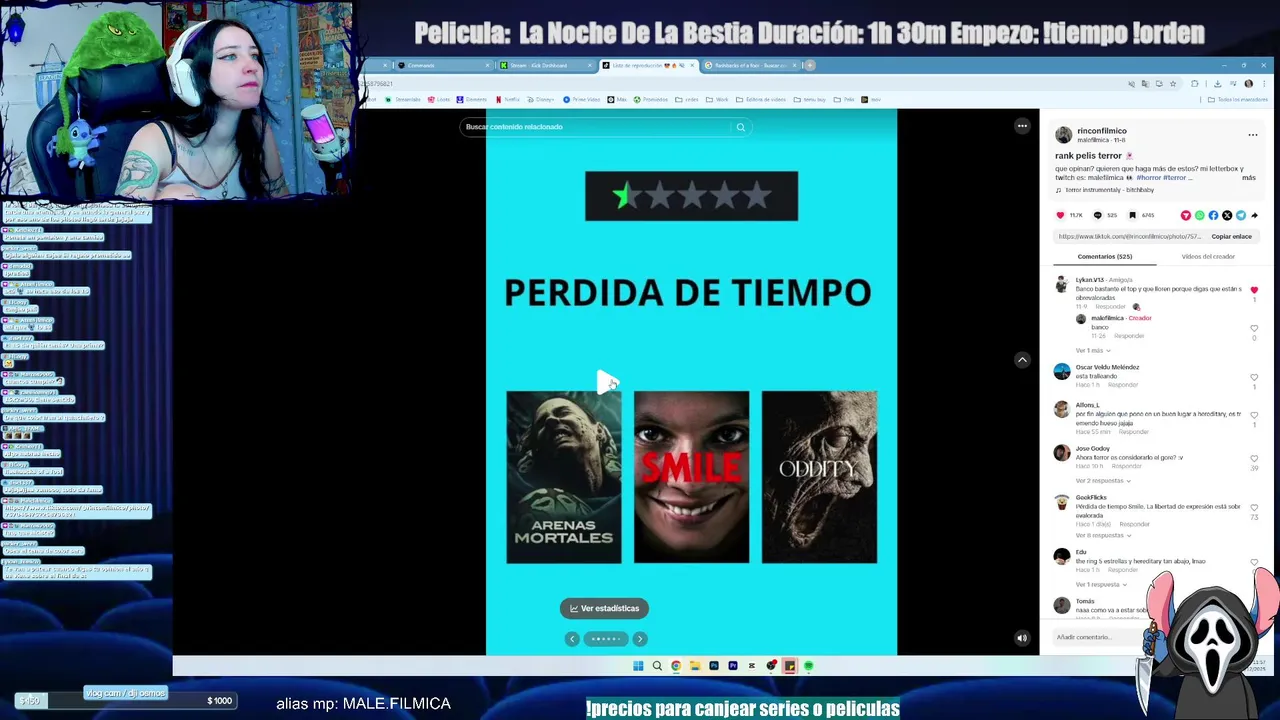Share to X icon
This screenshot has width=1280, height=720.
1227,215
